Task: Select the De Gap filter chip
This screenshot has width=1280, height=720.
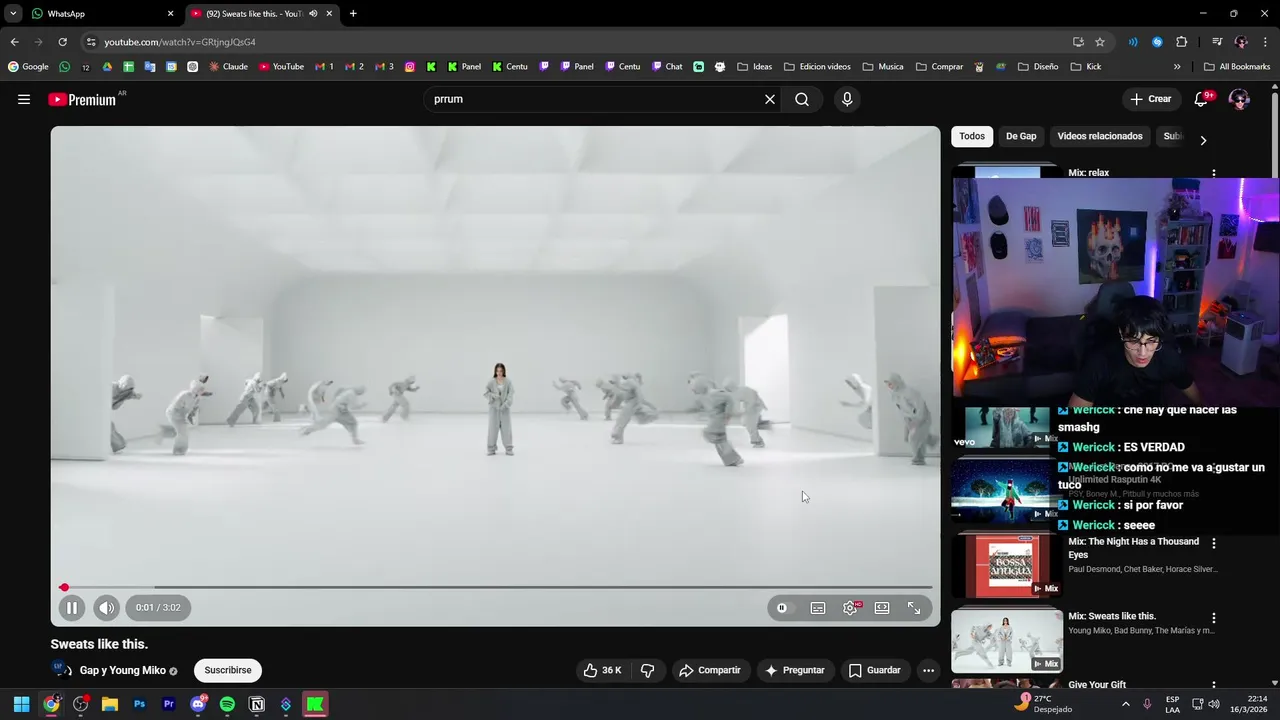Action: tap(1021, 136)
